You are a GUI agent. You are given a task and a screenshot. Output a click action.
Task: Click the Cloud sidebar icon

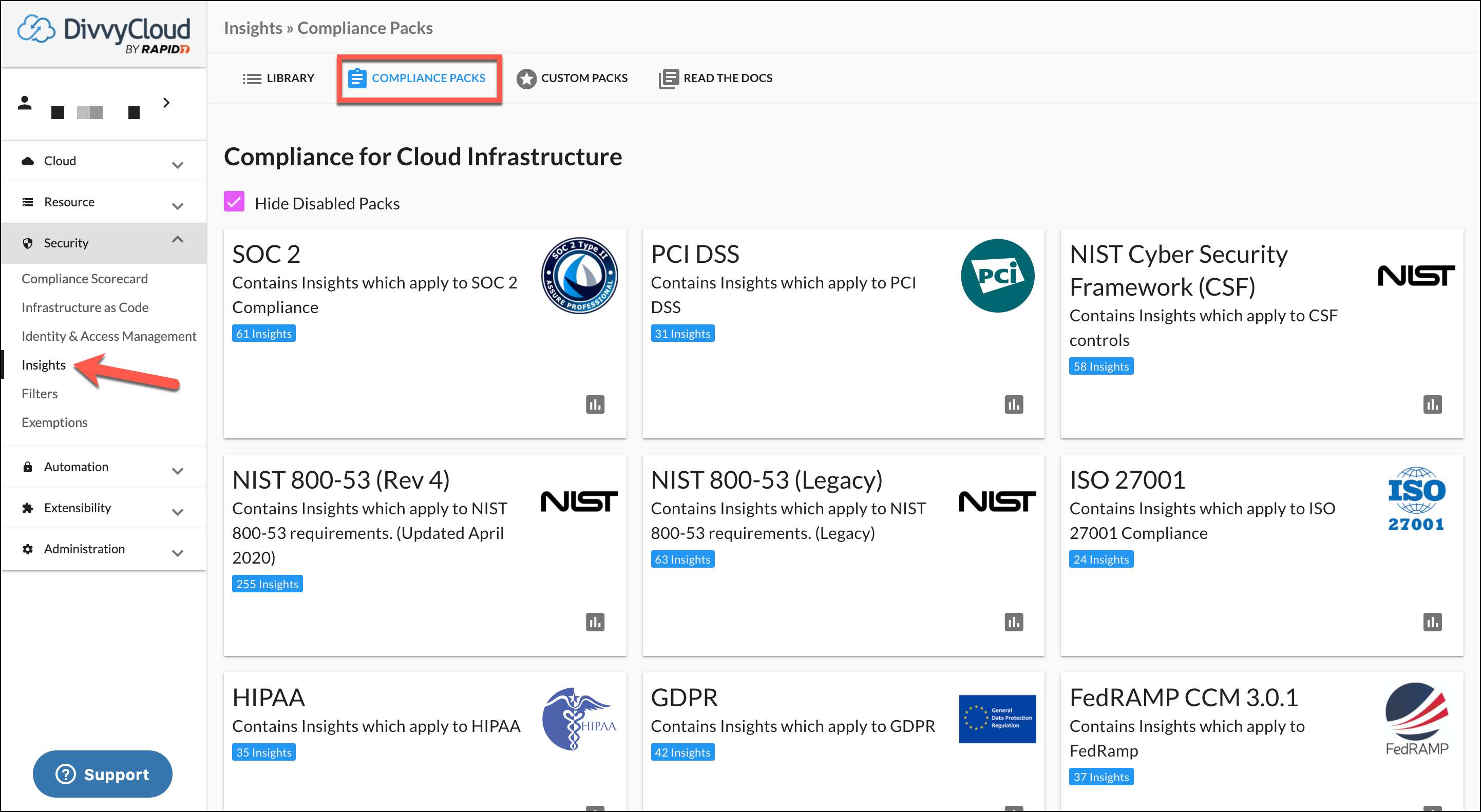click(x=28, y=162)
